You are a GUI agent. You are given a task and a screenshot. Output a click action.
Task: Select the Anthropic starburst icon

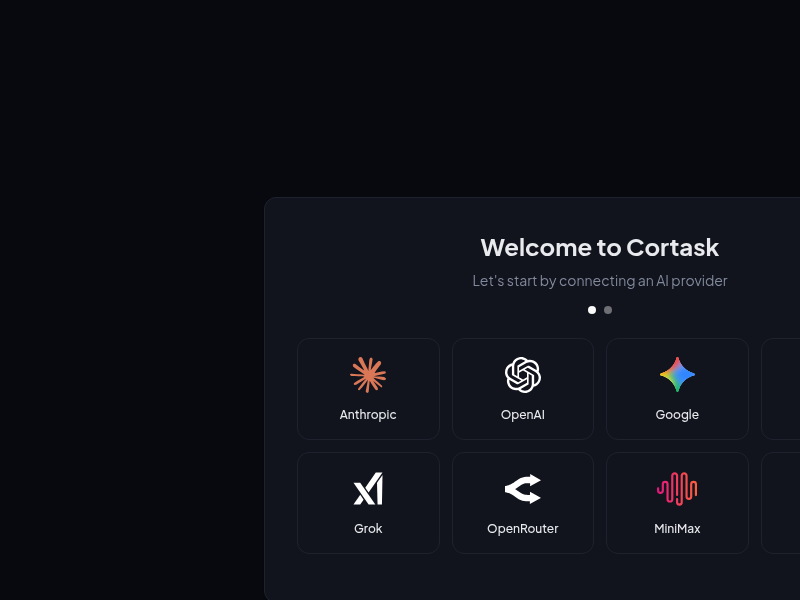[368, 375]
